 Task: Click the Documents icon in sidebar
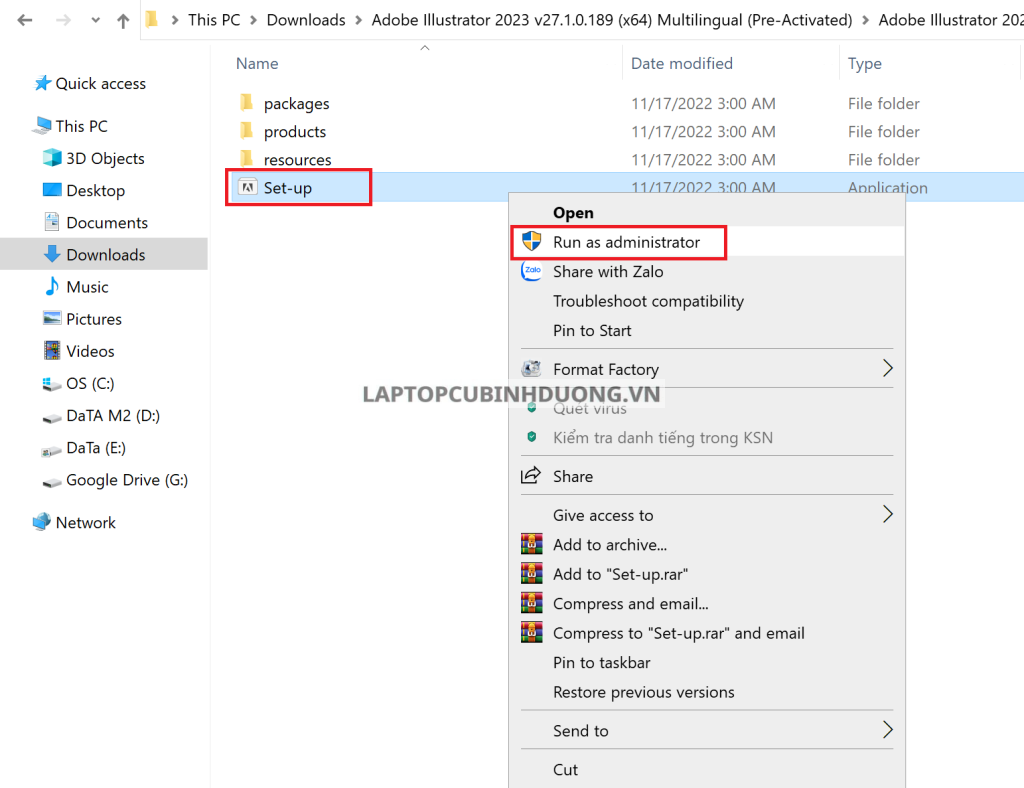52,222
